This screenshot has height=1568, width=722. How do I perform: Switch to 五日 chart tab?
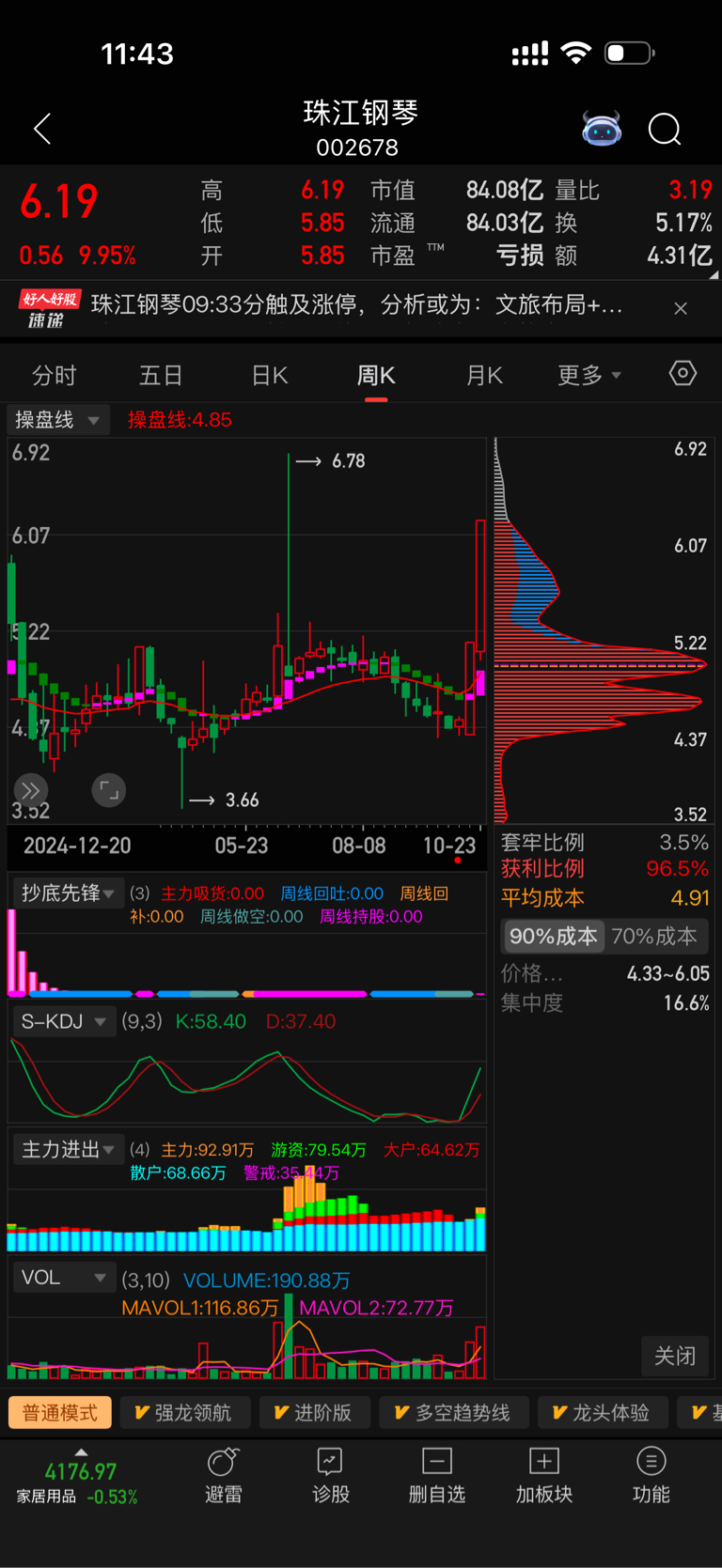click(x=161, y=376)
